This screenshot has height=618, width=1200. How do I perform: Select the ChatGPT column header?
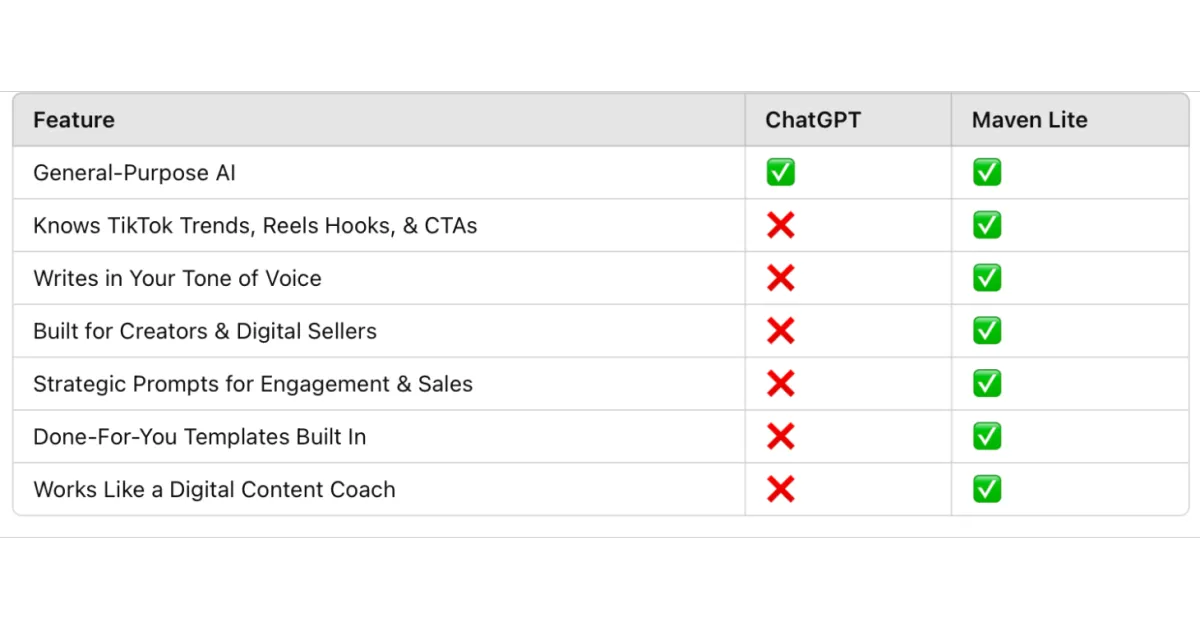click(x=813, y=120)
